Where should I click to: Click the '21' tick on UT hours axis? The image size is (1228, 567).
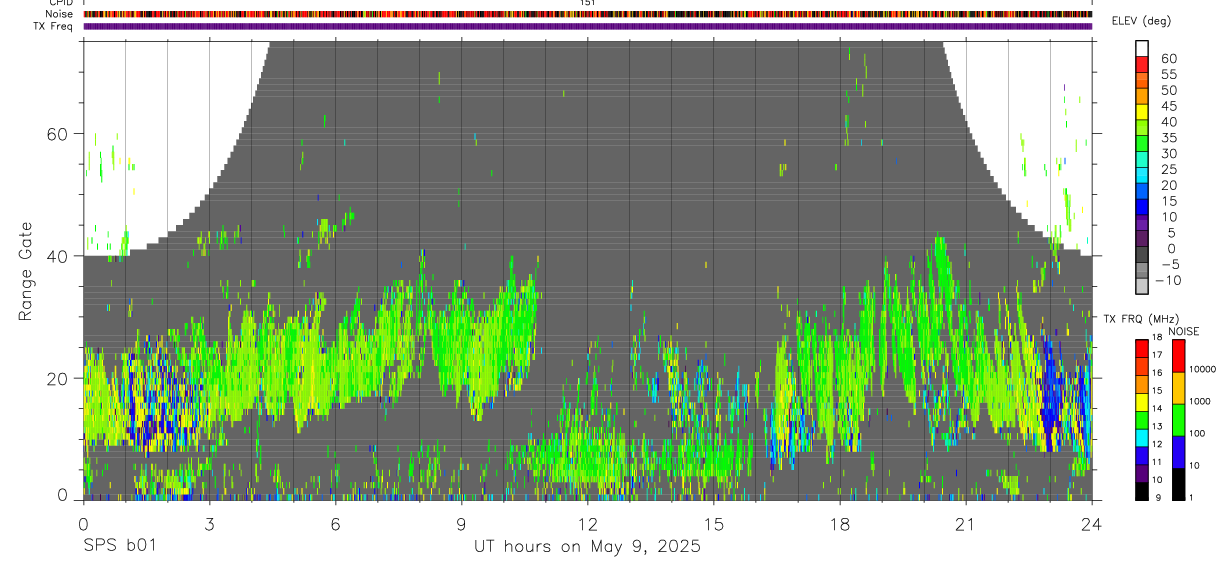pos(965,523)
